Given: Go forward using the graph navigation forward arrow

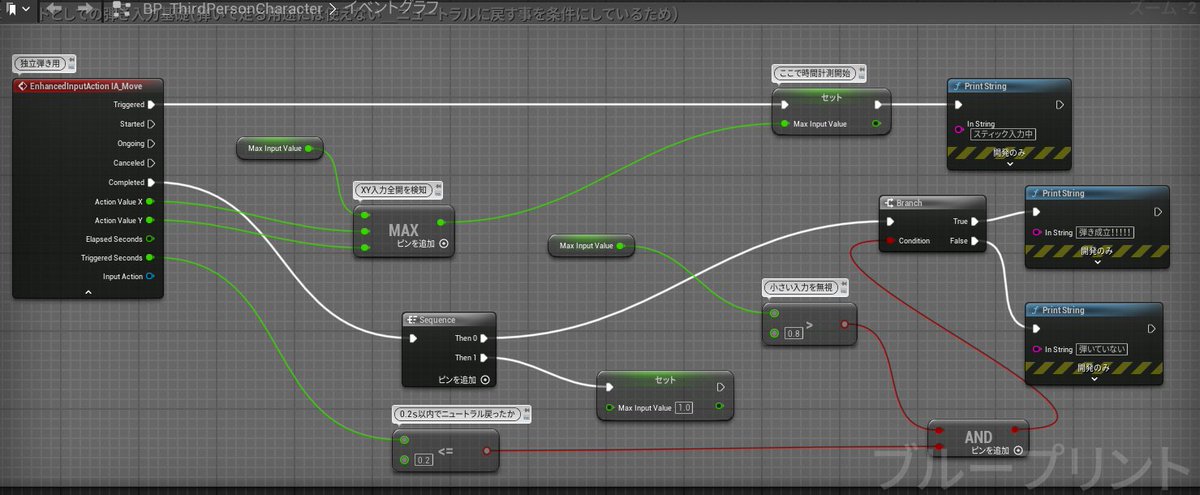Looking at the screenshot, I should 85,10.
